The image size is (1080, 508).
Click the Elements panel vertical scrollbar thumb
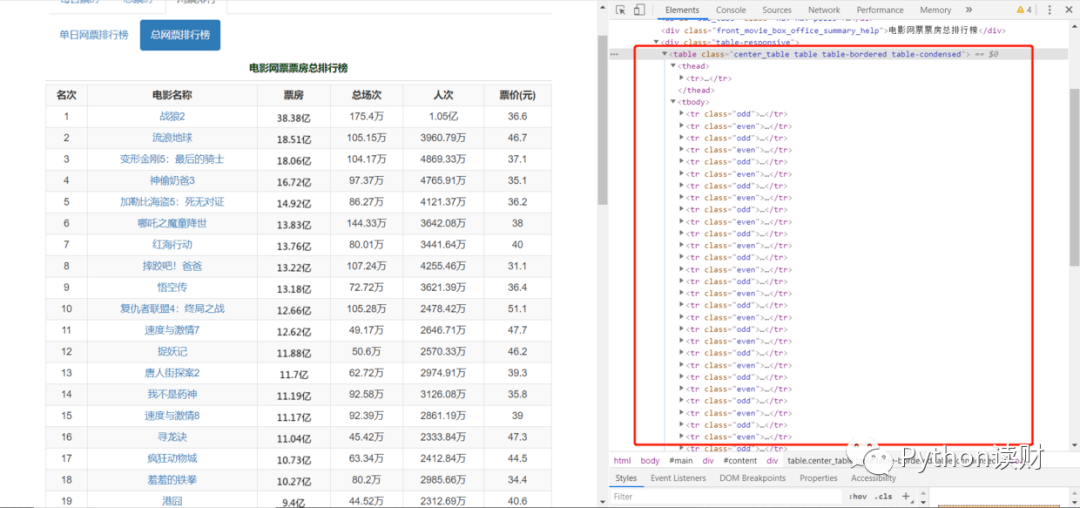(x=1074, y=177)
